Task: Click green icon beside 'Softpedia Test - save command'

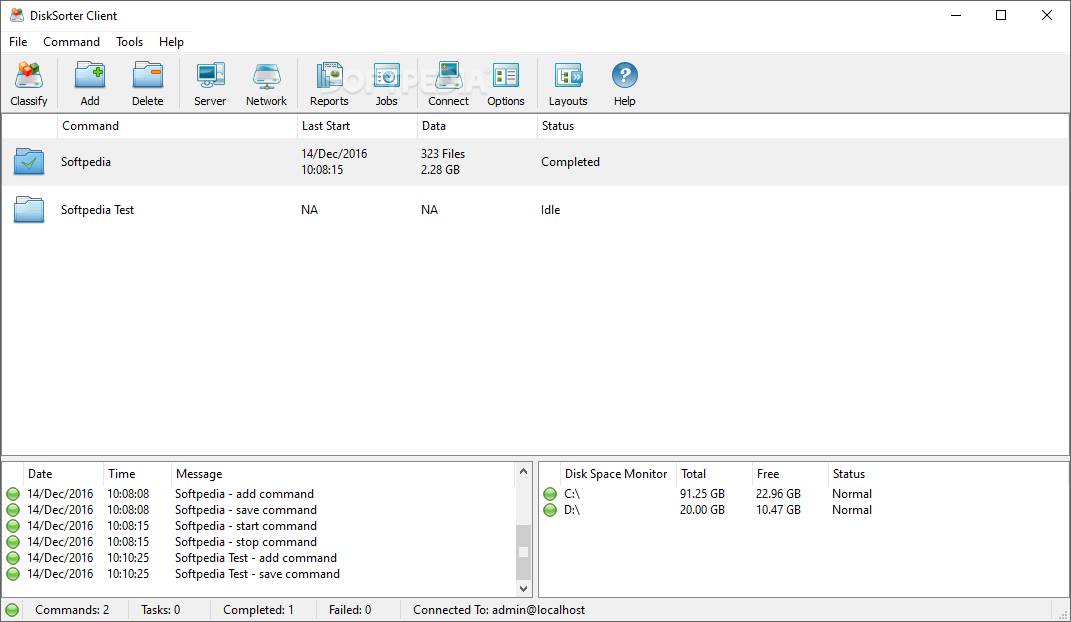Action: pos(13,574)
